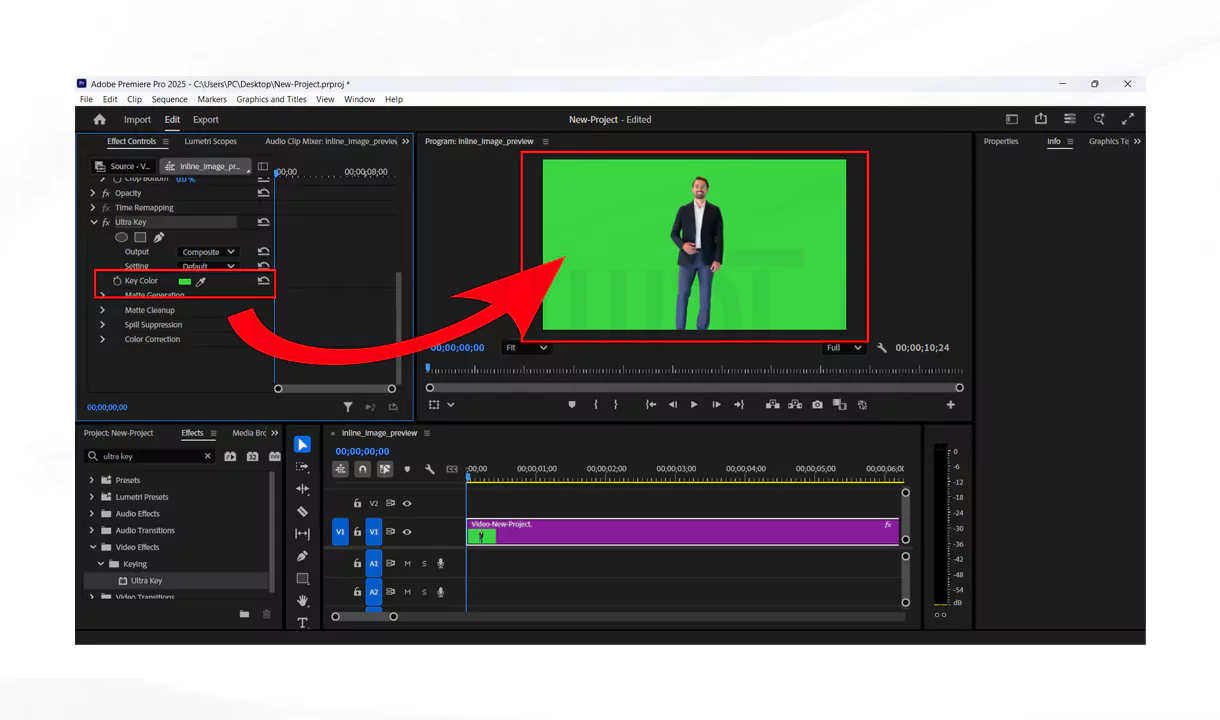Viewport: 1220px width, 720px height.
Task: Expand Color Correction section
Action: click(x=102, y=339)
